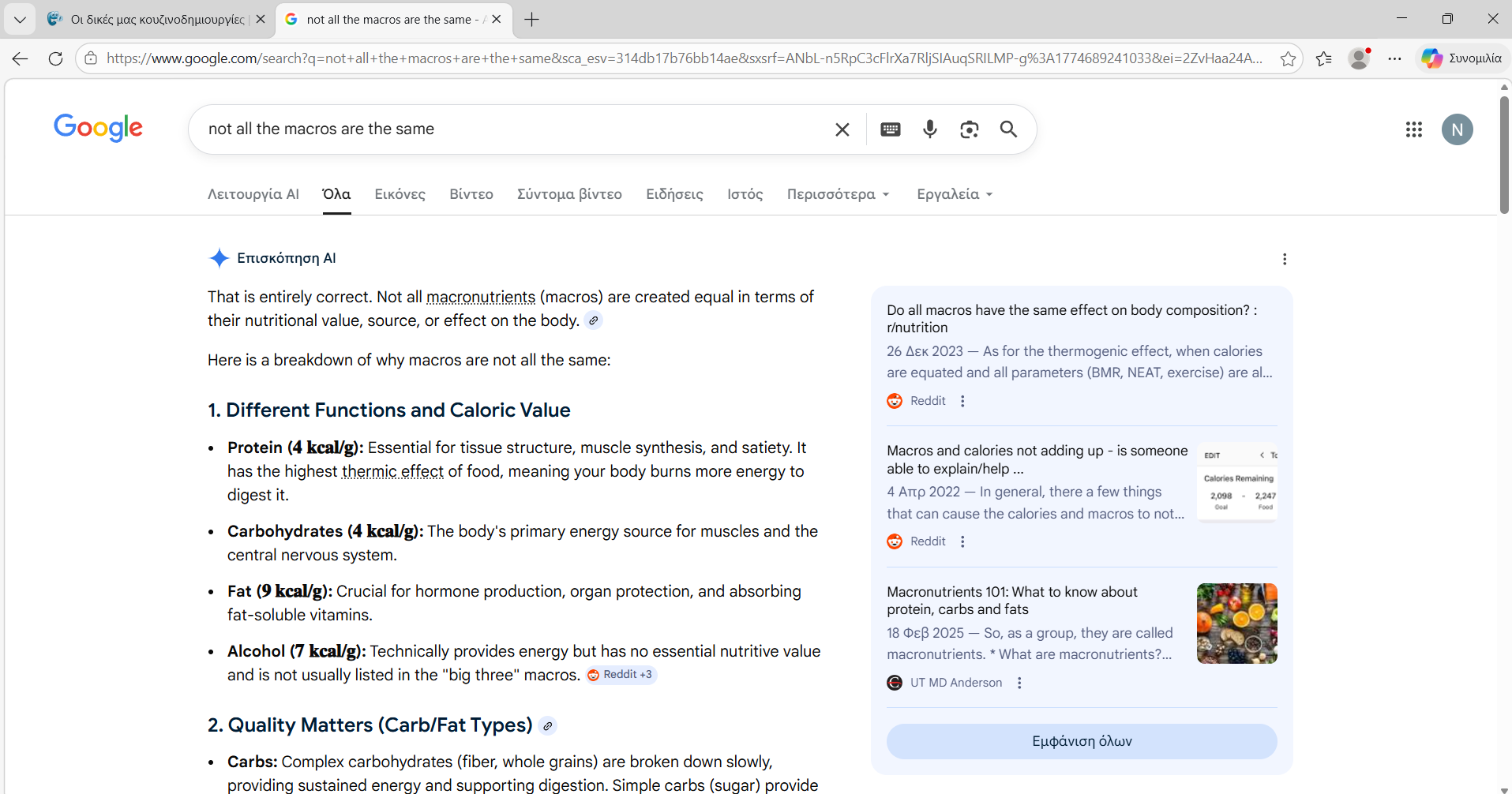The width and height of the screenshot is (1512, 794).
Task: Open the Reddit +3 source chip
Action: coord(621,675)
